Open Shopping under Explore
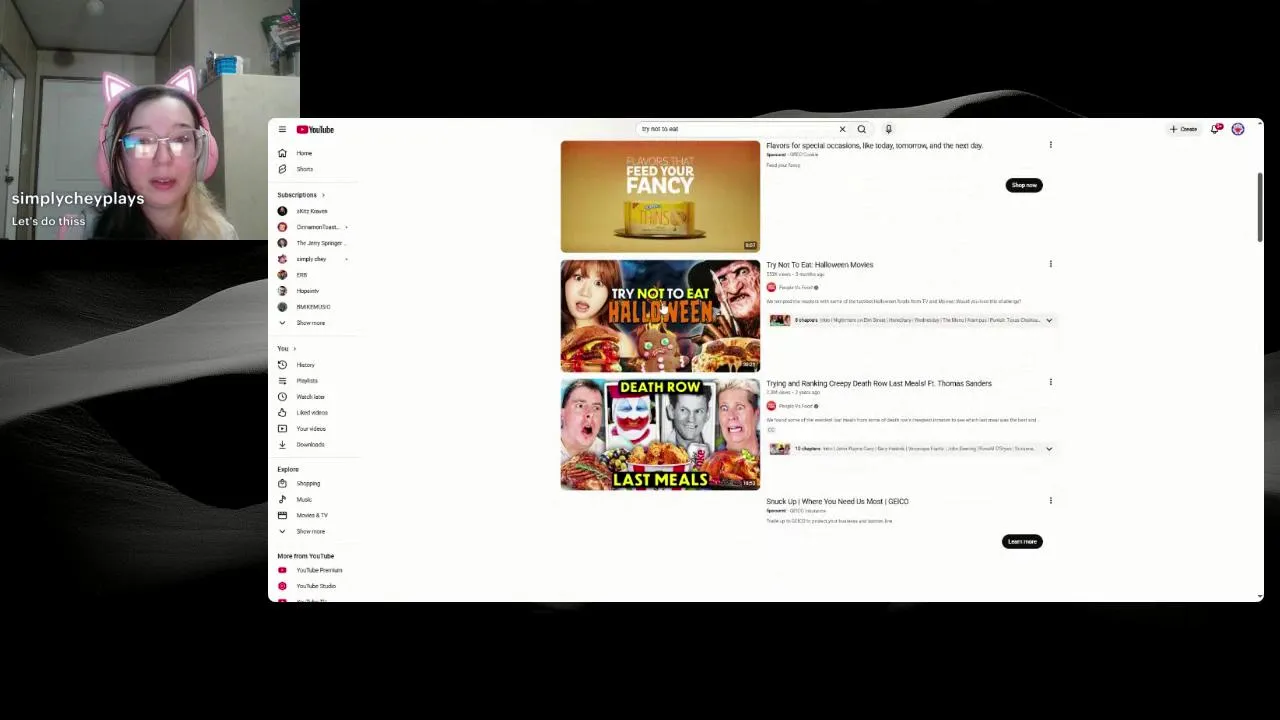Viewport: 1280px width, 720px height. coord(308,484)
